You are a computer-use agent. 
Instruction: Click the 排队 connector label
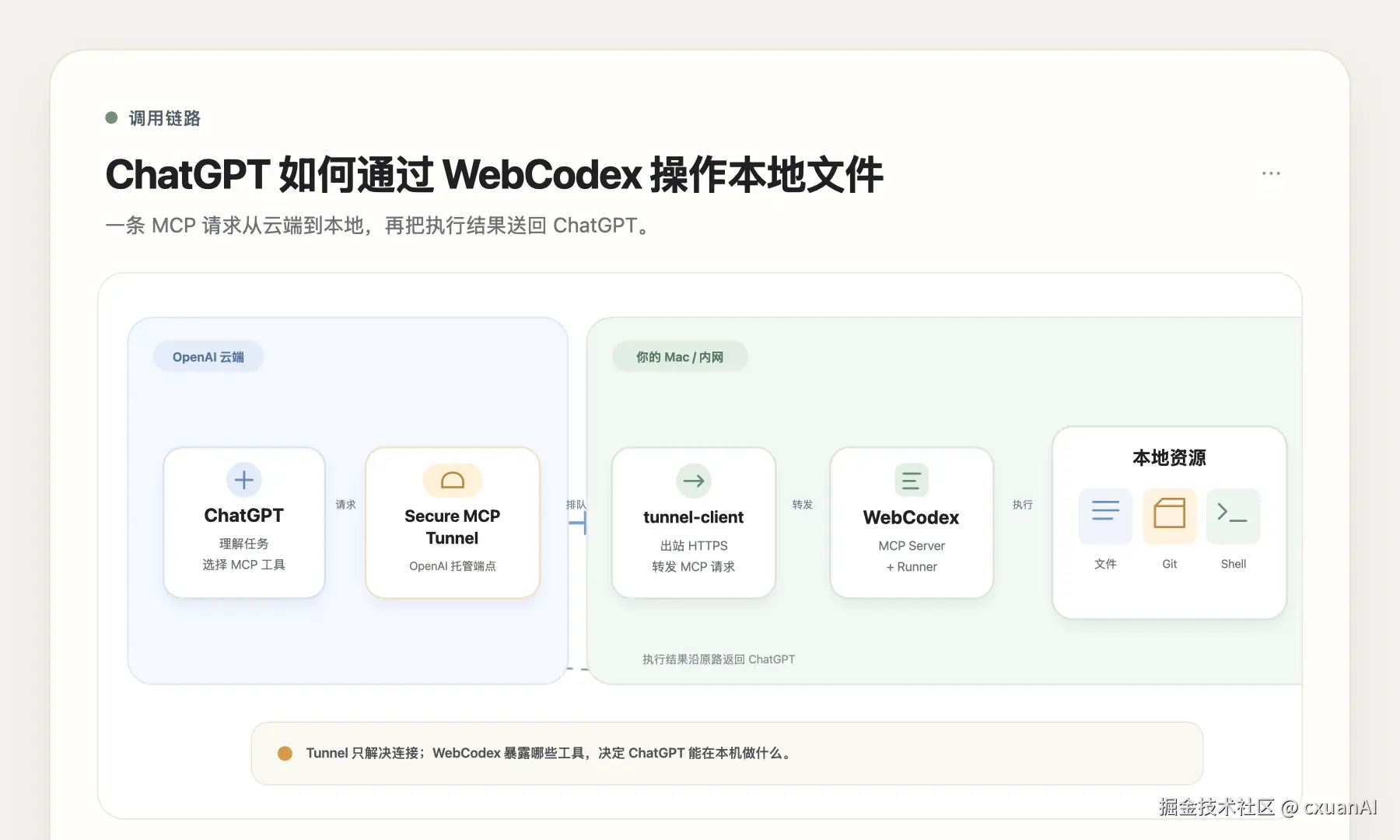pos(576,505)
